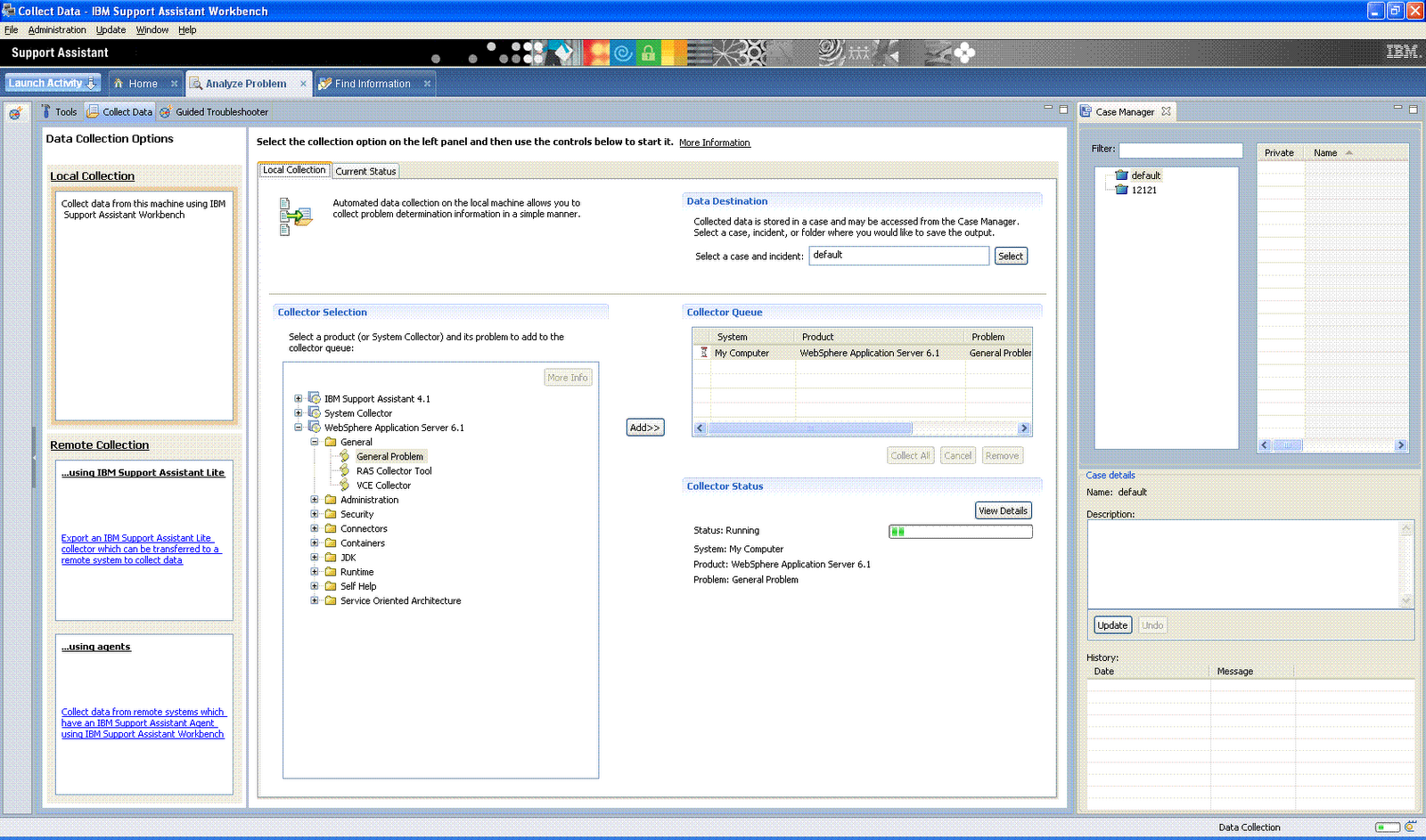This screenshot has width=1426, height=840.
Task: Expand the Administration folder
Action: click(x=315, y=500)
